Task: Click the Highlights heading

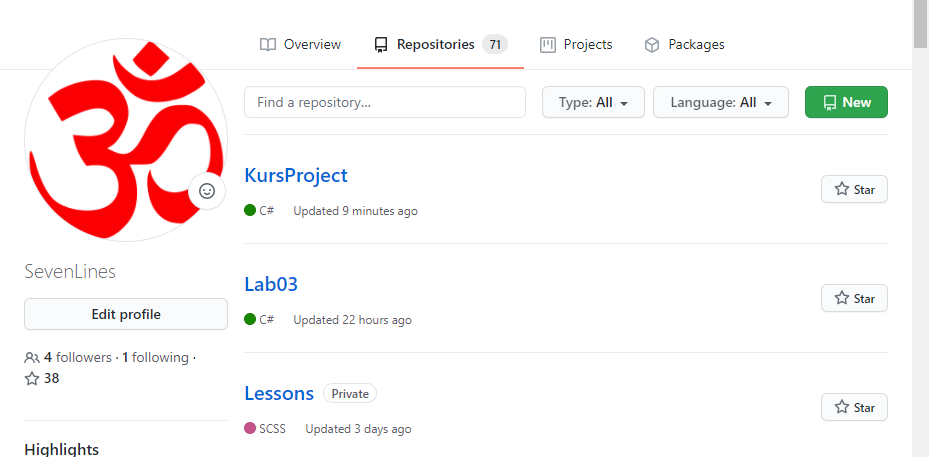Action: [x=62, y=449]
